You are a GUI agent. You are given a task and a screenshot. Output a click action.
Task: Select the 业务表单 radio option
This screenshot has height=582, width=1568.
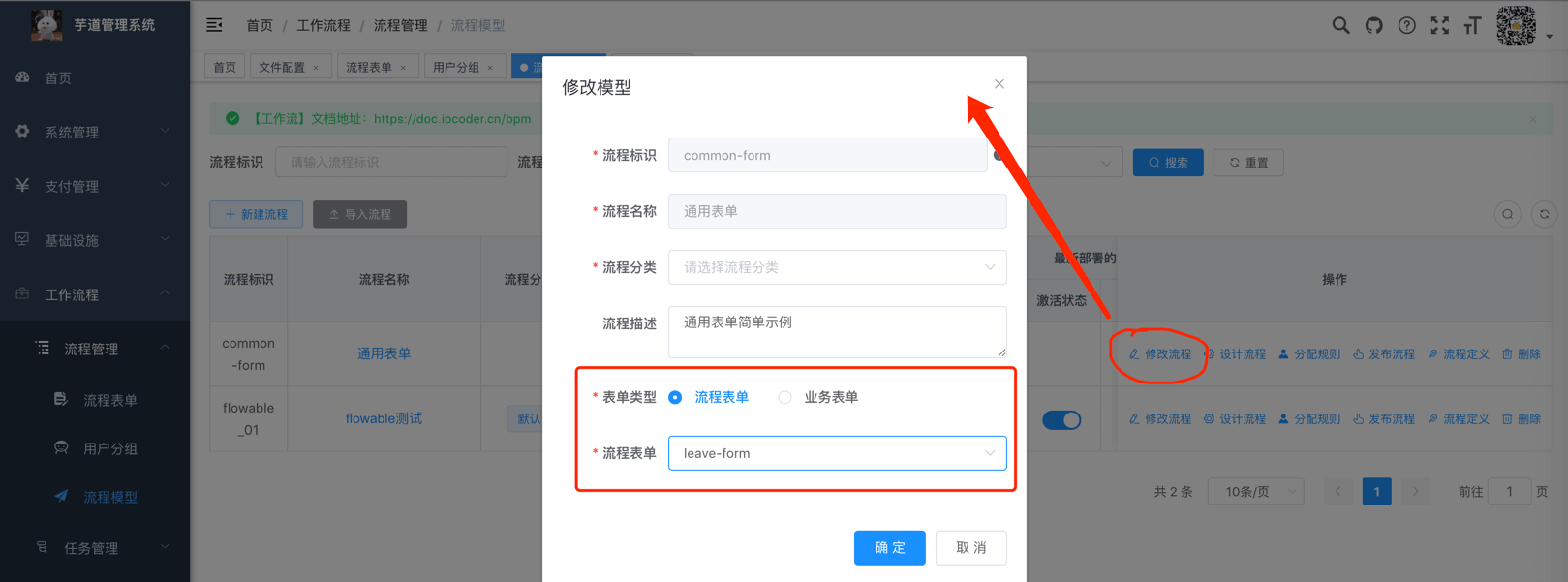tap(785, 397)
